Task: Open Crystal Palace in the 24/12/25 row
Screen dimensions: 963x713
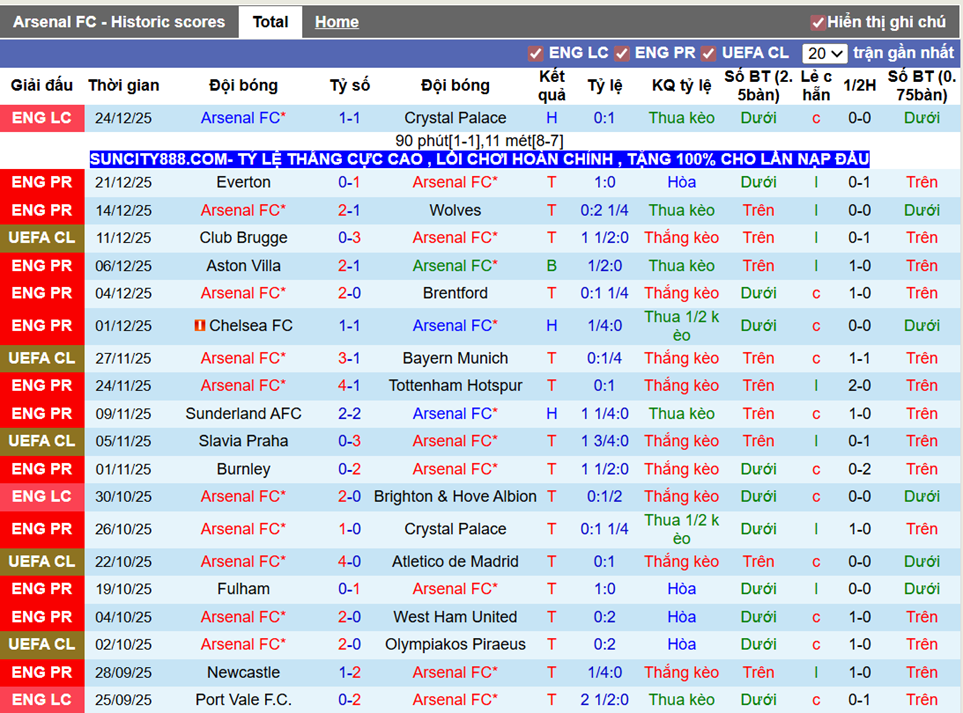Action: [x=455, y=118]
